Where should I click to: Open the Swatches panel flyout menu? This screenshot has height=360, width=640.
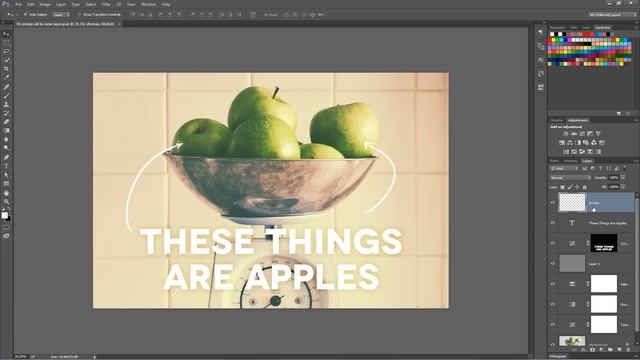[x=636, y=27]
